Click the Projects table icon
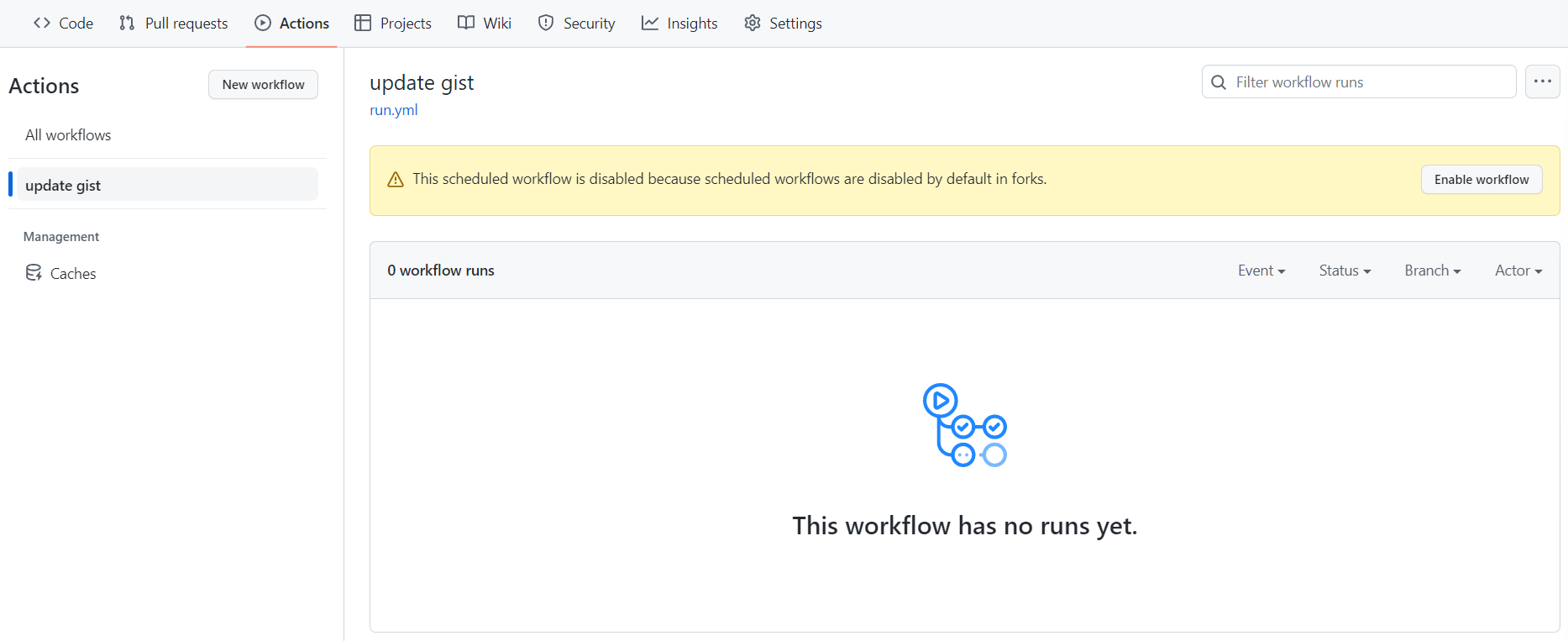The width and height of the screenshot is (1568, 641). [363, 24]
